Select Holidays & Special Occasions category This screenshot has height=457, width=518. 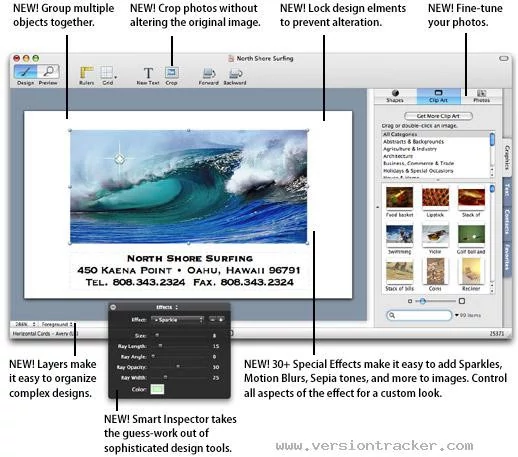pyautogui.click(x=435, y=171)
